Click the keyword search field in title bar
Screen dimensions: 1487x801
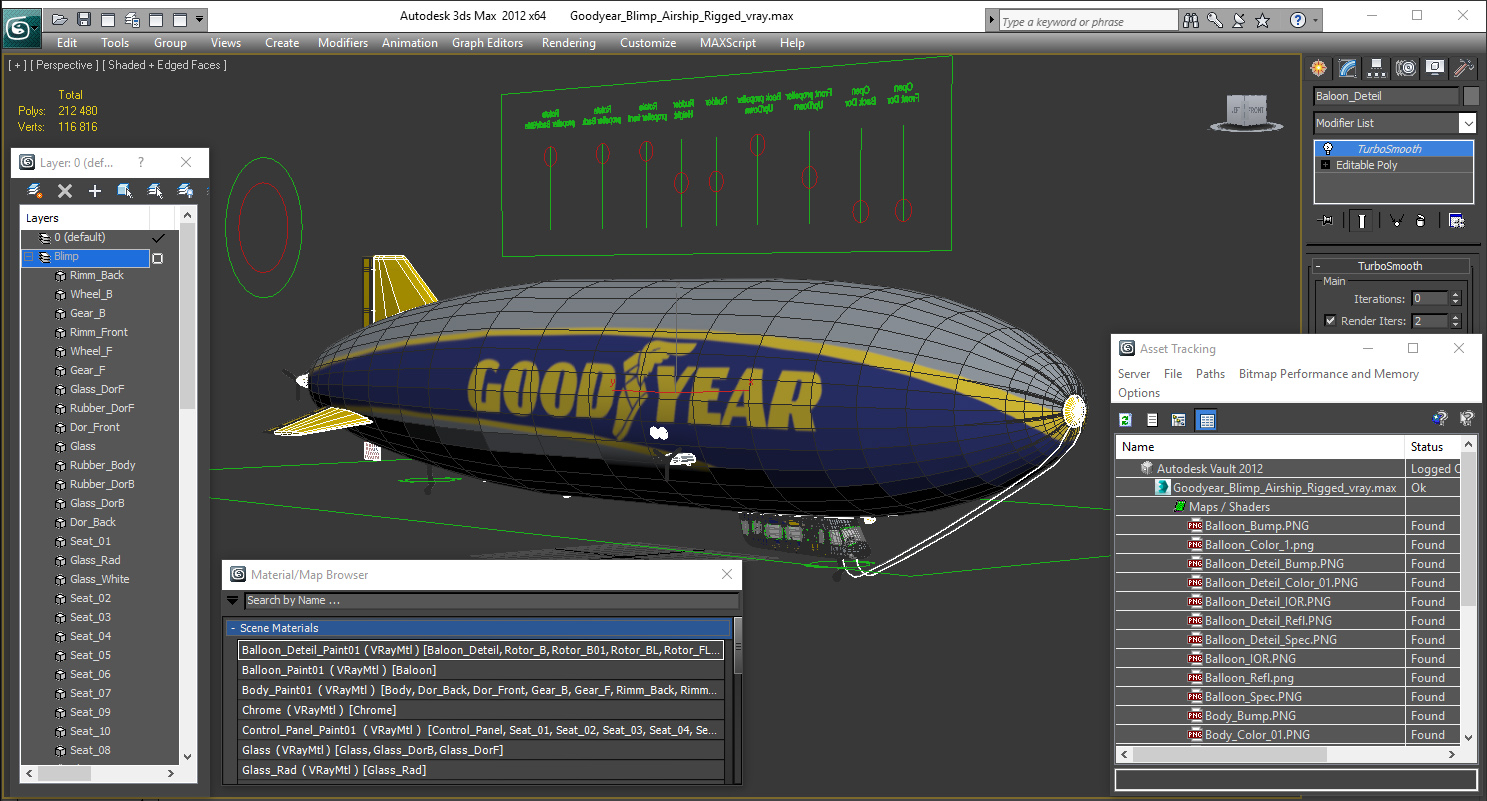[x=1088, y=21]
